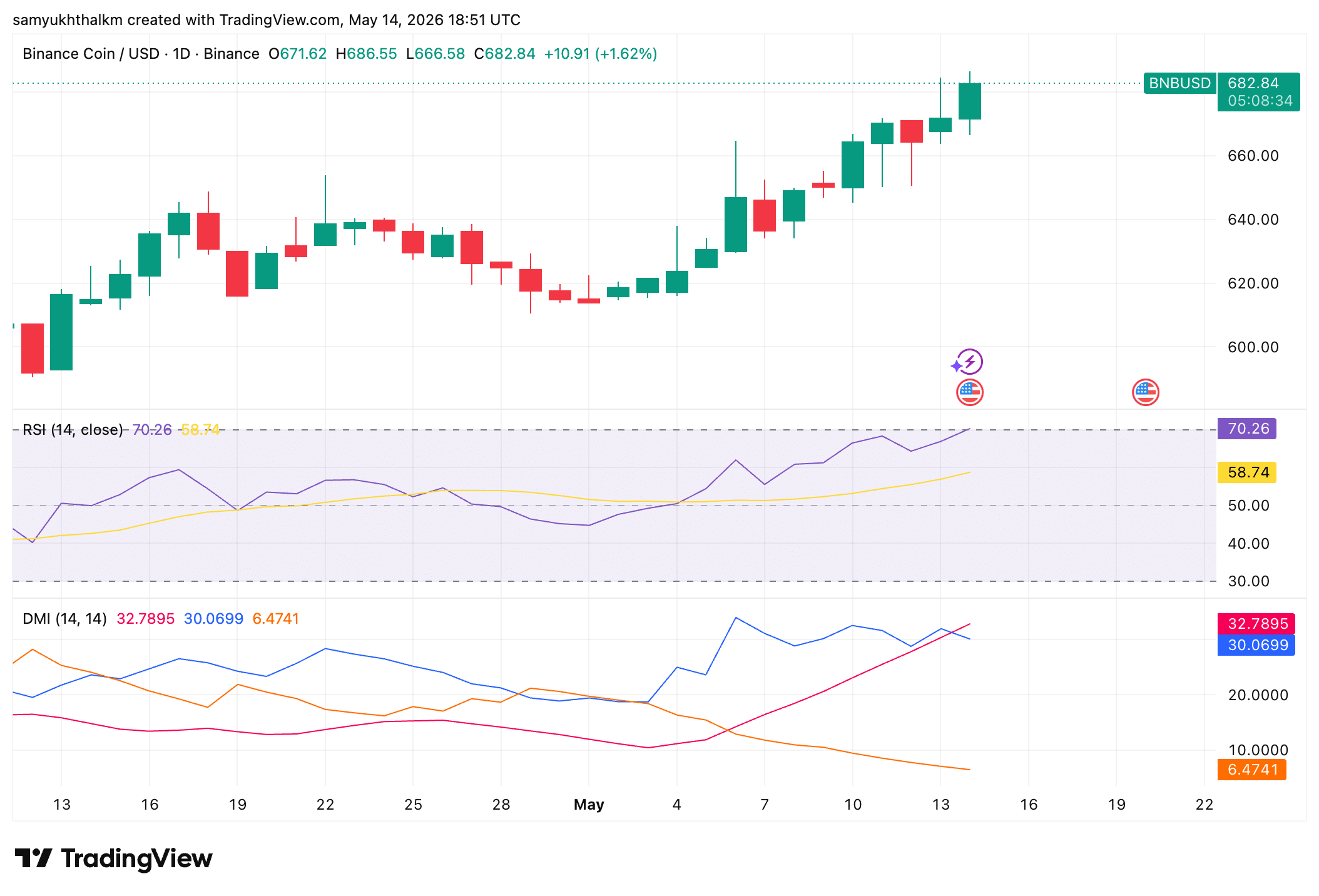Screen dimensions: 1319x896
Task: Click the high value H686.55
Action: coord(366,54)
